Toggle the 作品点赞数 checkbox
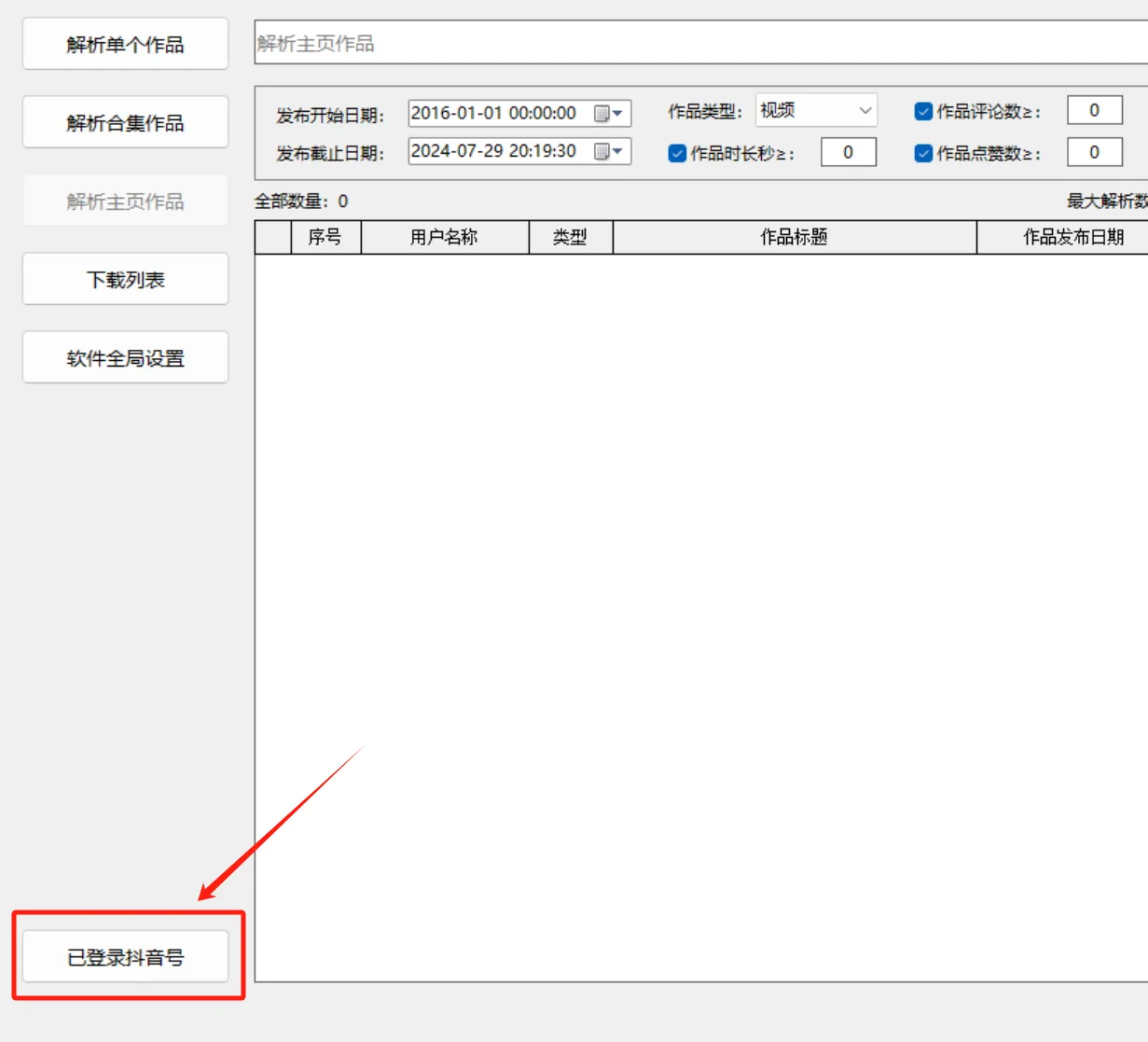 [923, 154]
